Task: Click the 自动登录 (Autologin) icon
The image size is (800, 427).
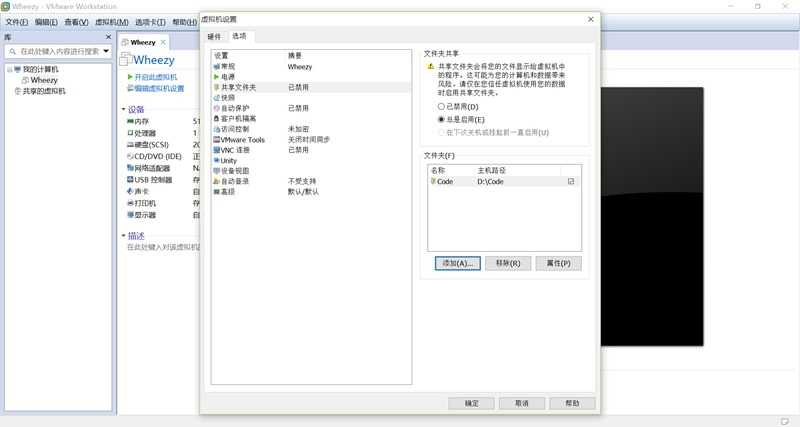Action: pos(217,181)
